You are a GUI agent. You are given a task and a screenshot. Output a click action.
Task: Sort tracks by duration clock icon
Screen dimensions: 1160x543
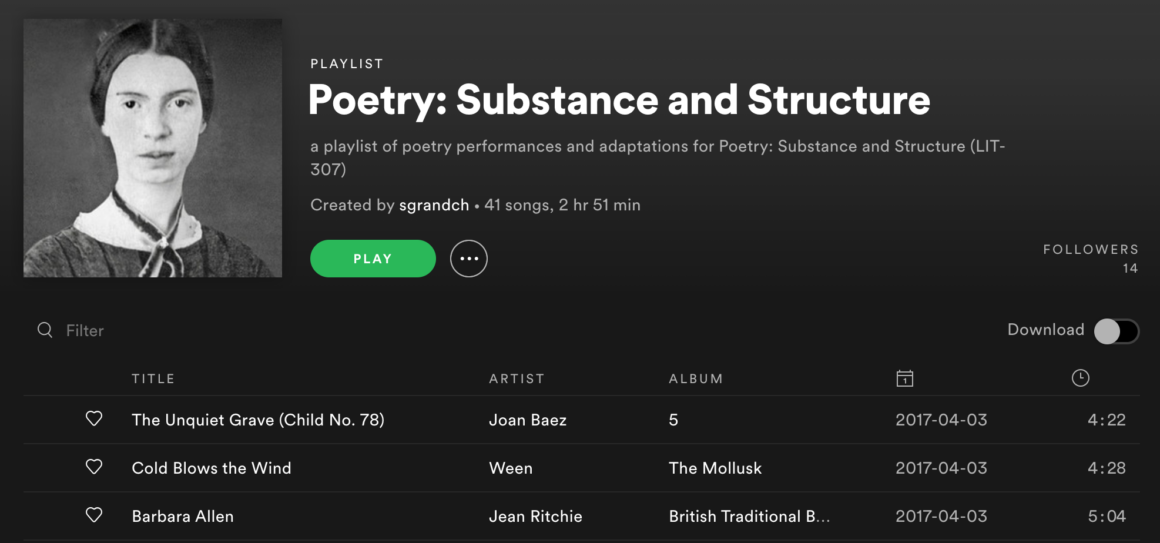[1080, 378]
